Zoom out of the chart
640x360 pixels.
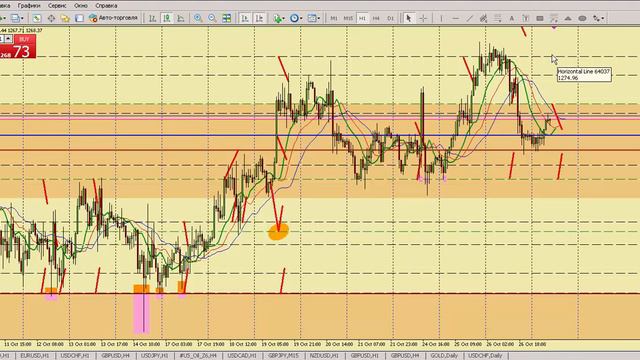click(212, 18)
